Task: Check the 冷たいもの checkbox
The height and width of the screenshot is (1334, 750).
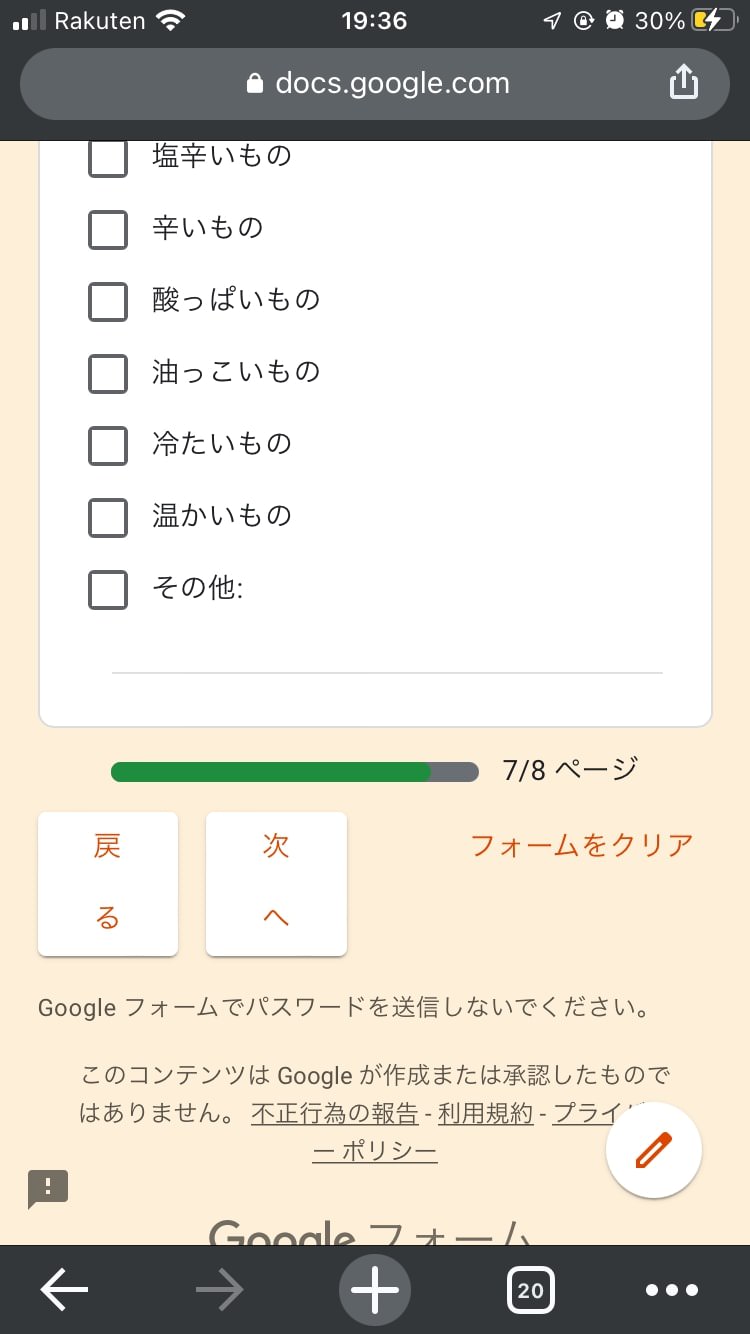Action: pyautogui.click(x=108, y=445)
